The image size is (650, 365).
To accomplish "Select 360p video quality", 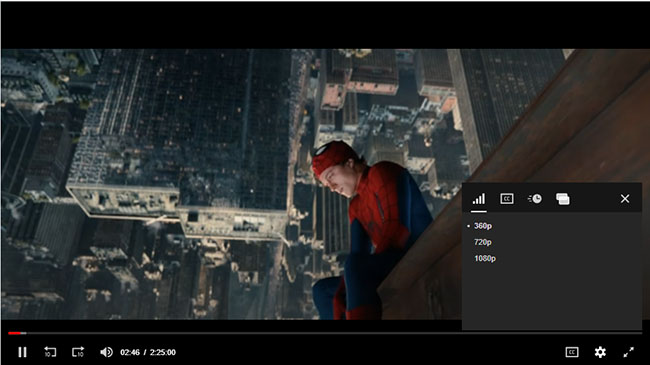I will 483,226.
